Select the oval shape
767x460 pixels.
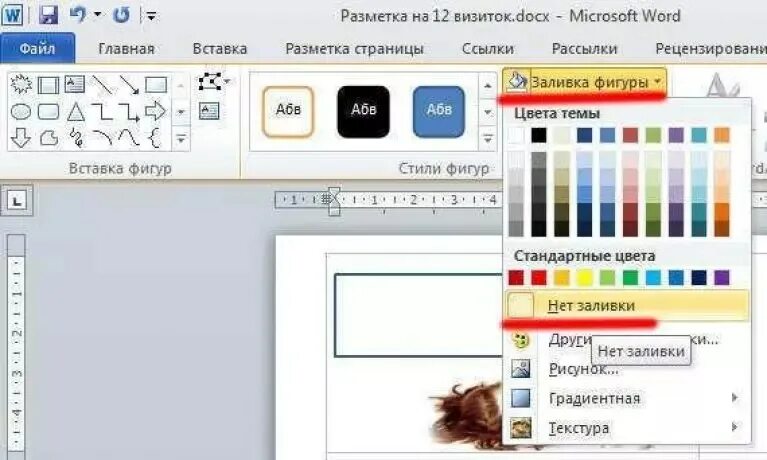point(21,112)
